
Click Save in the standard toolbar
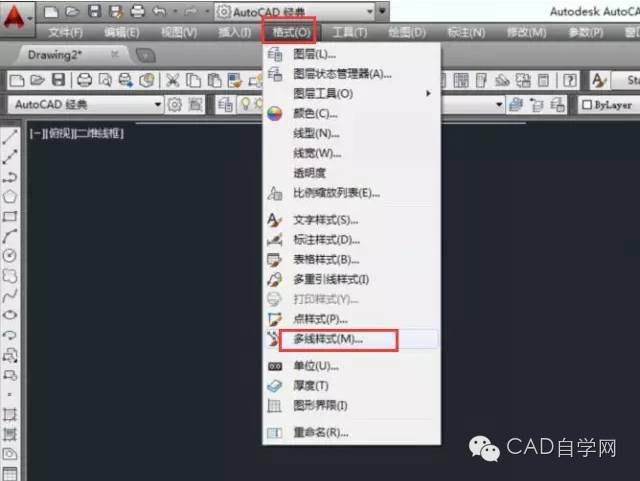pyautogui.click(x=58, y=80)
